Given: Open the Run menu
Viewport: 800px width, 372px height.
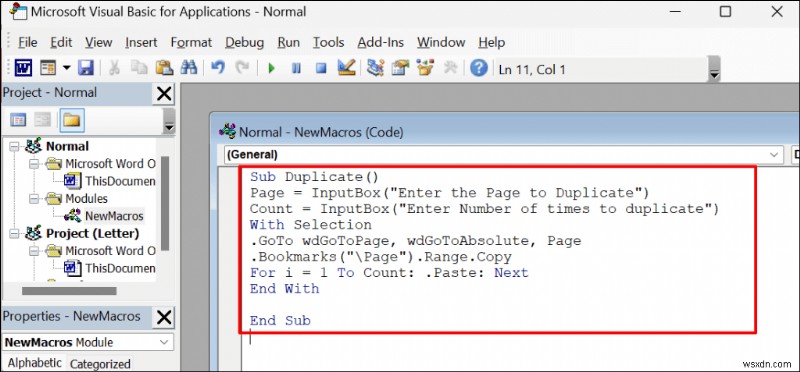Looking at the screenshot, I should tap(288, 42).
